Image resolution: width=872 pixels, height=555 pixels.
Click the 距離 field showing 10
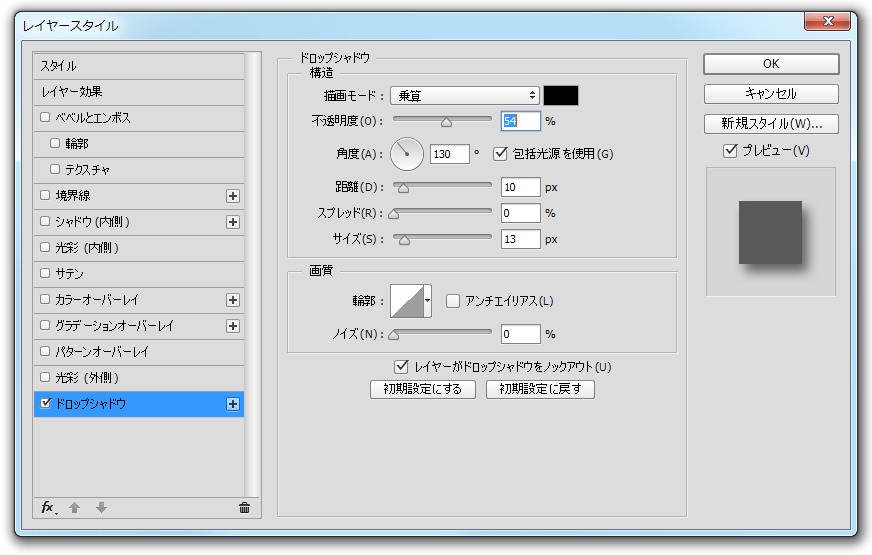[521, 187]
